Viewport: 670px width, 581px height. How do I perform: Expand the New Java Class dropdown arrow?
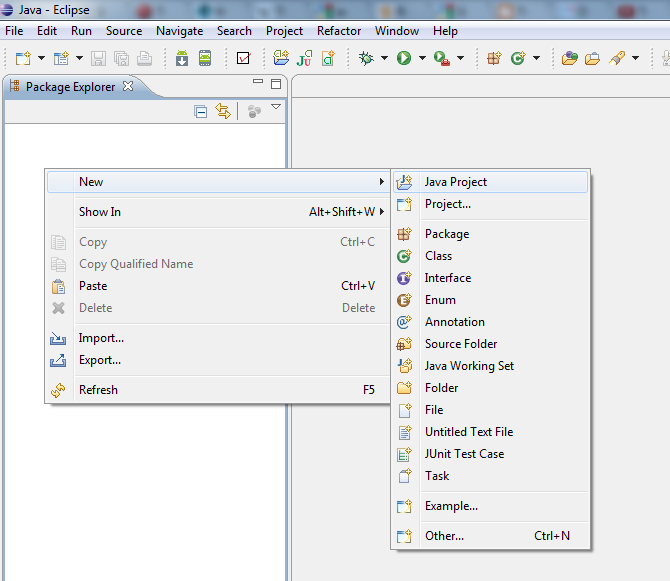pos(536,58)
